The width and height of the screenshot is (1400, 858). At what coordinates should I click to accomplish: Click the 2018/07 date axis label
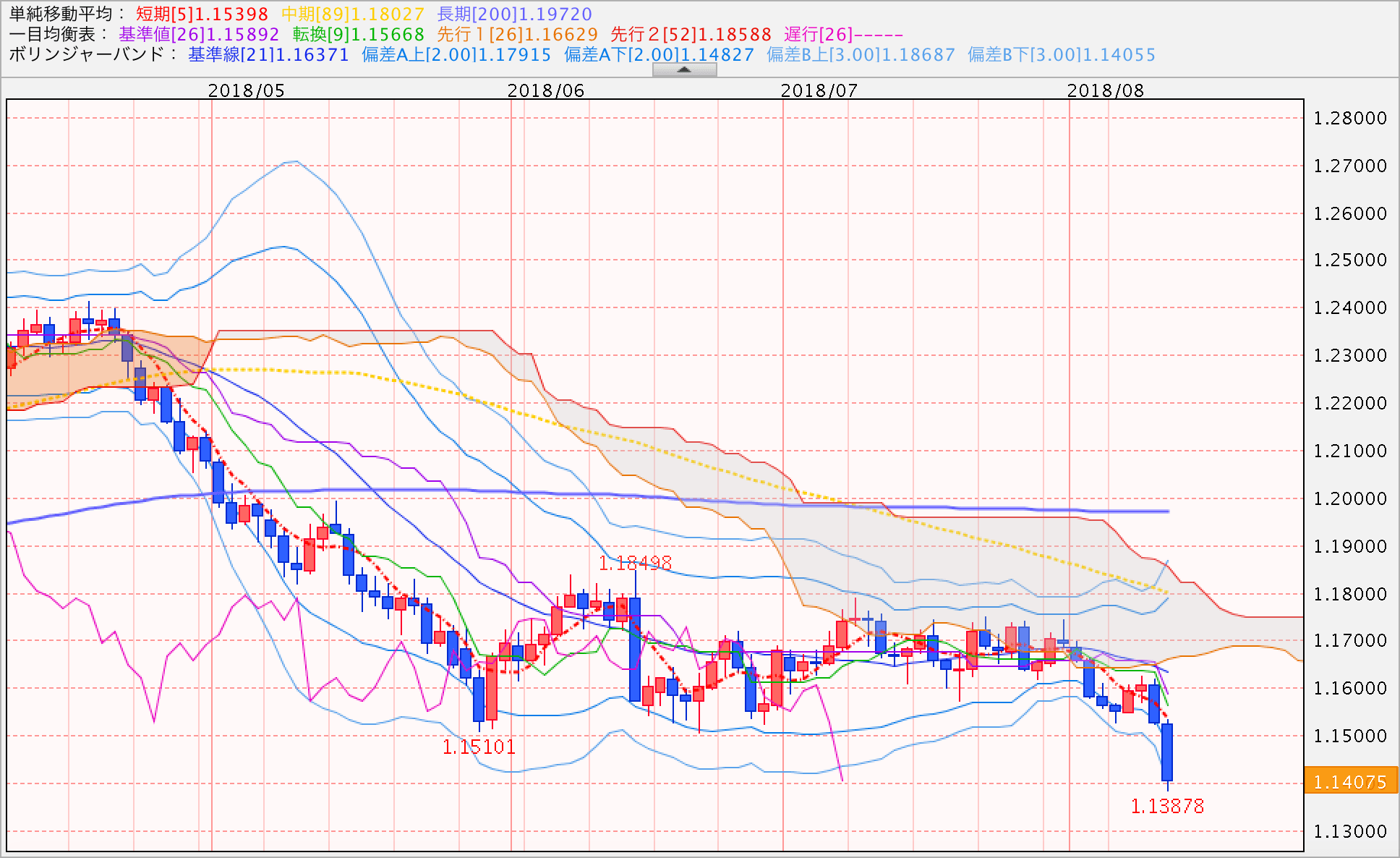click(x=819, y=90)
